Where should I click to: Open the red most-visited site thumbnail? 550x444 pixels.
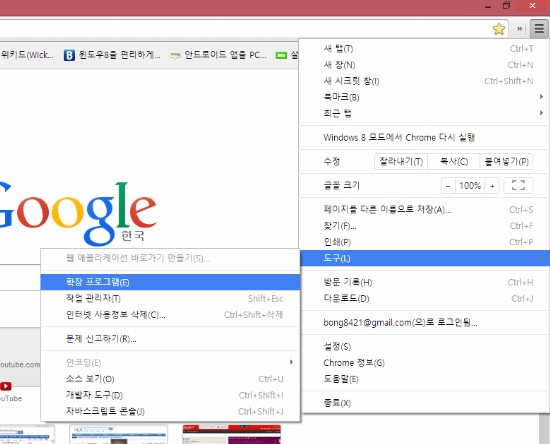click(x=232, y=435)
